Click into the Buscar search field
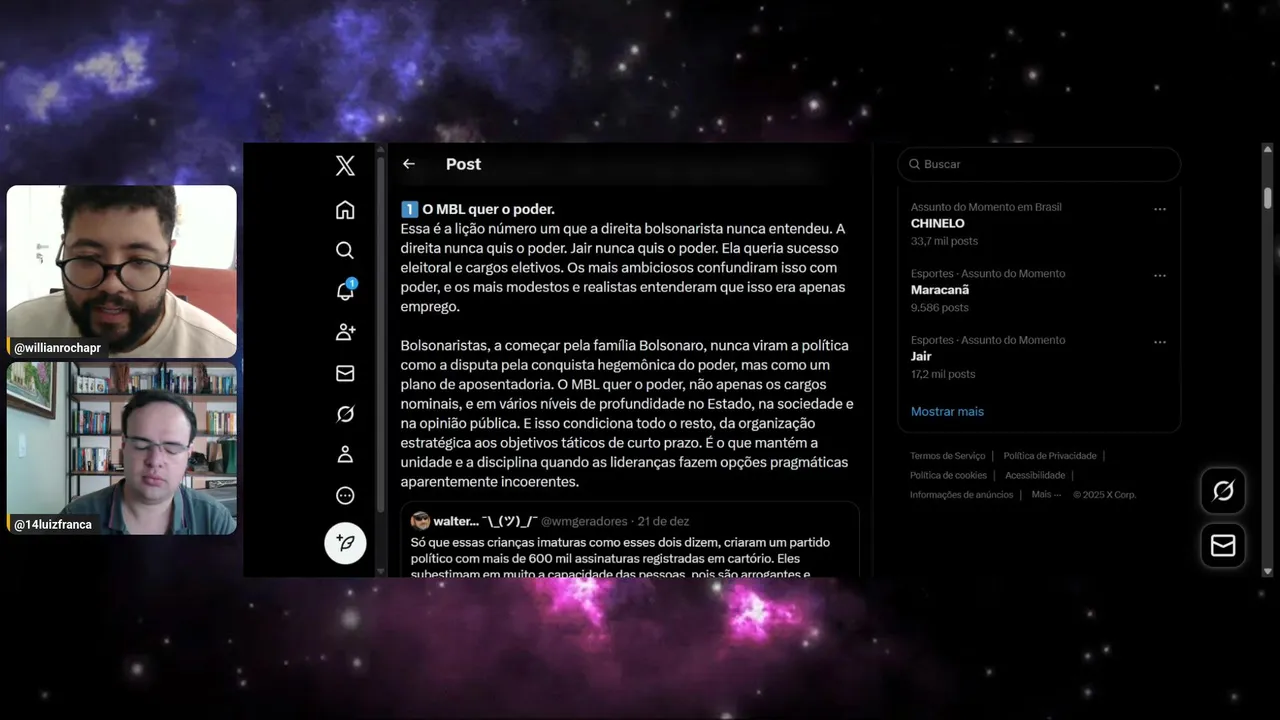The image size is (1280, 720). pyautogui.click(x=1039, y=164)
